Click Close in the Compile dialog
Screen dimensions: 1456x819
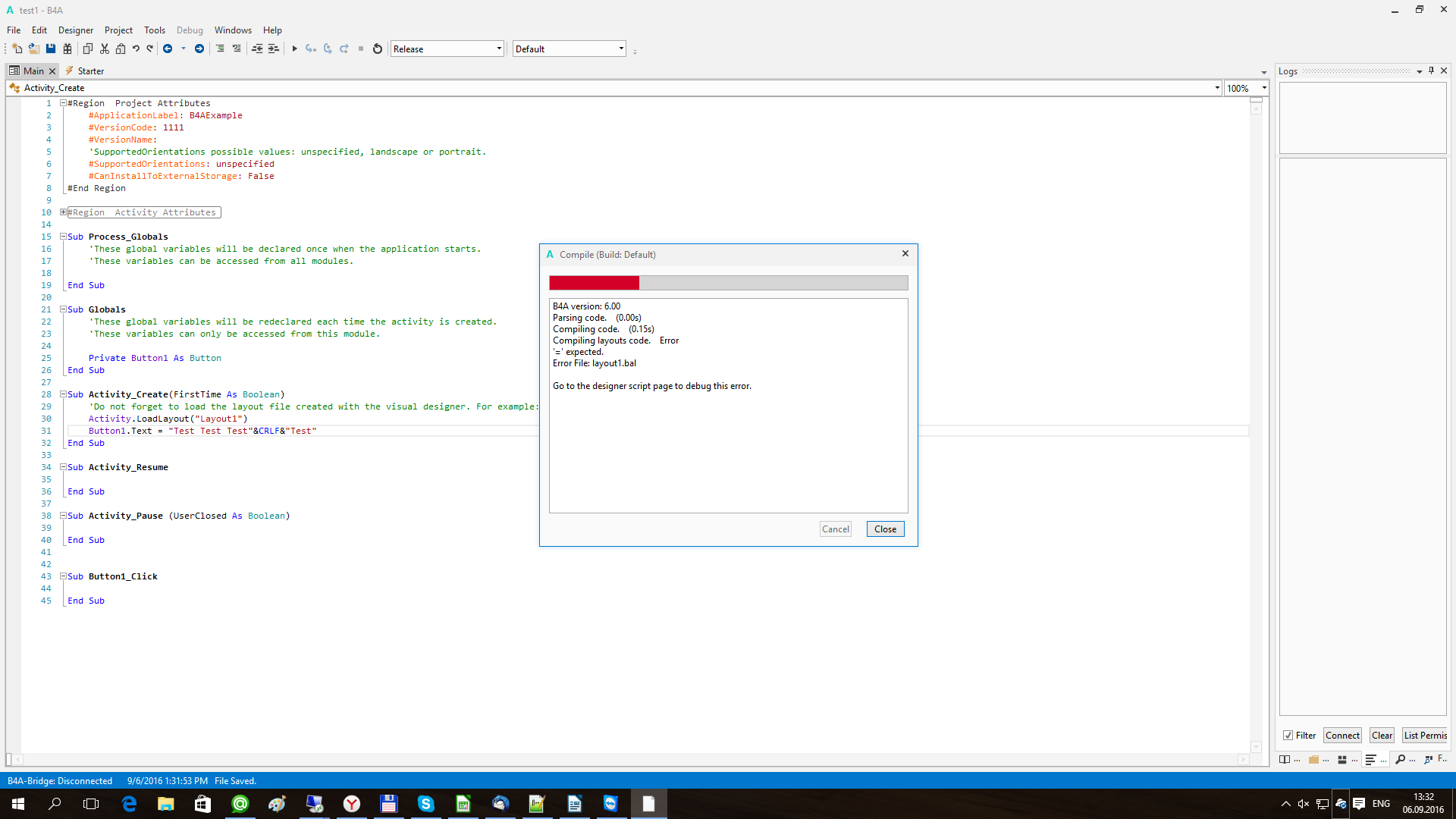(885, 529)
